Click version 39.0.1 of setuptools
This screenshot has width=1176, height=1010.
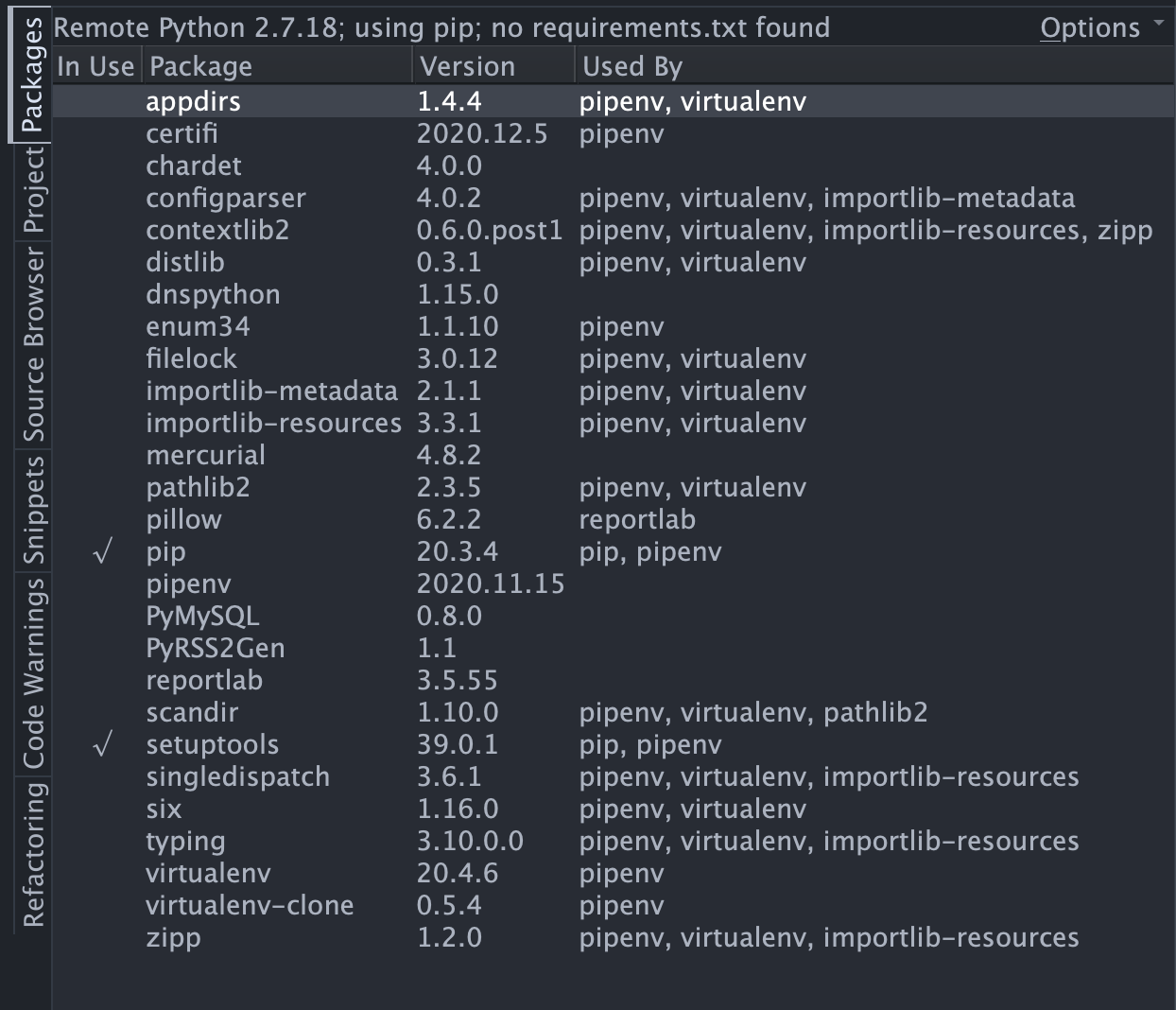pos(458,744)
